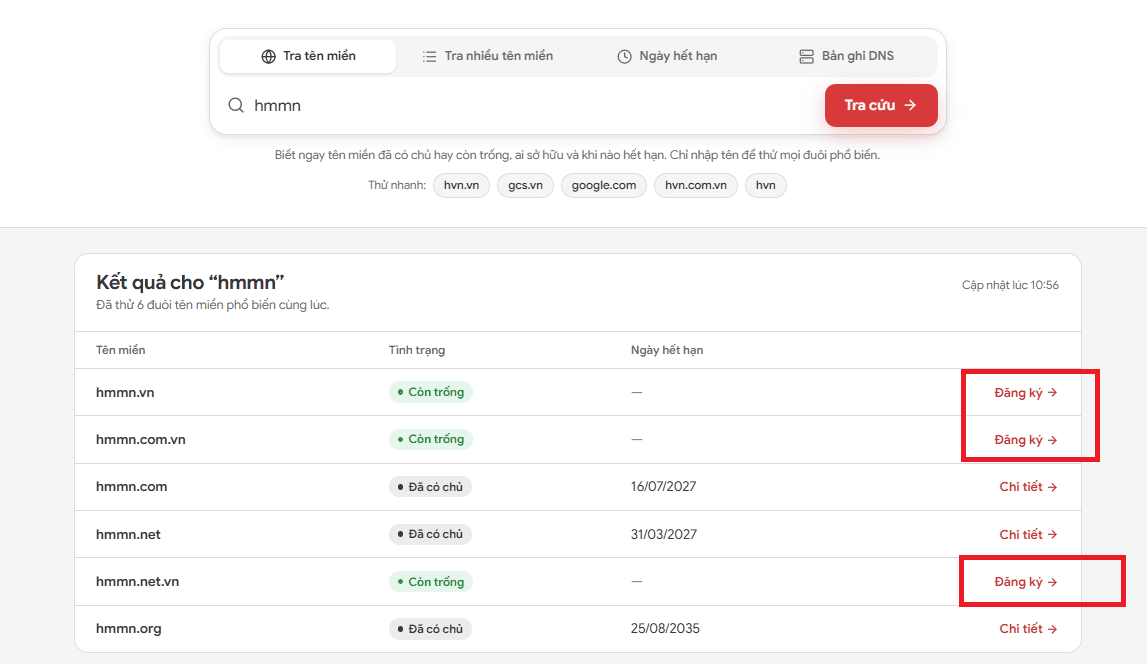
Task: Open Chi tiết for hmmn.org
Action: pos(1028,629)
